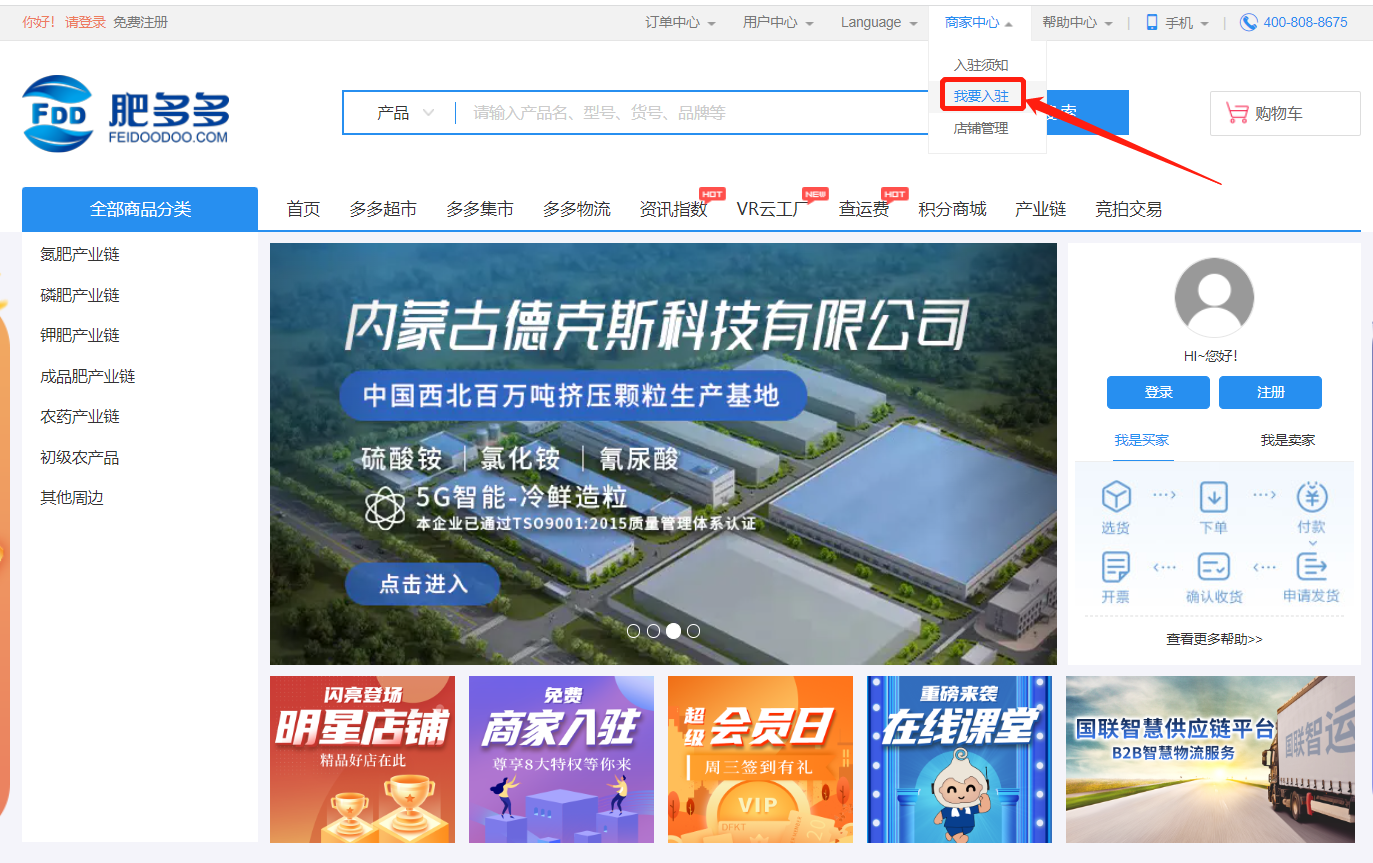Select 初级农产品 category
This screenshot has height=863, width=1373.
(x=80, y=457)
